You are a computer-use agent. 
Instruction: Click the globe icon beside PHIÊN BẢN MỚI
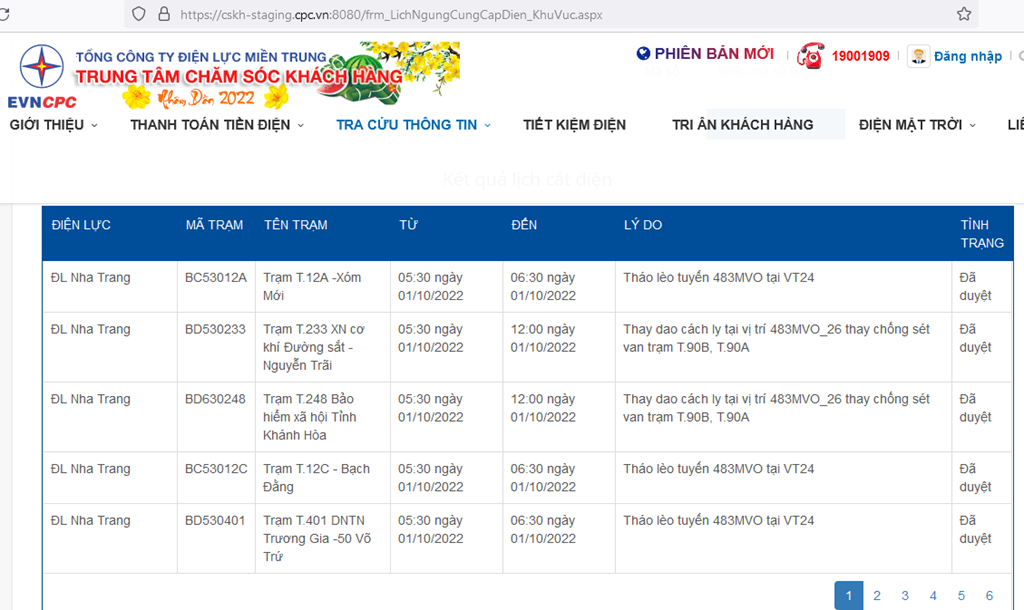643,54
